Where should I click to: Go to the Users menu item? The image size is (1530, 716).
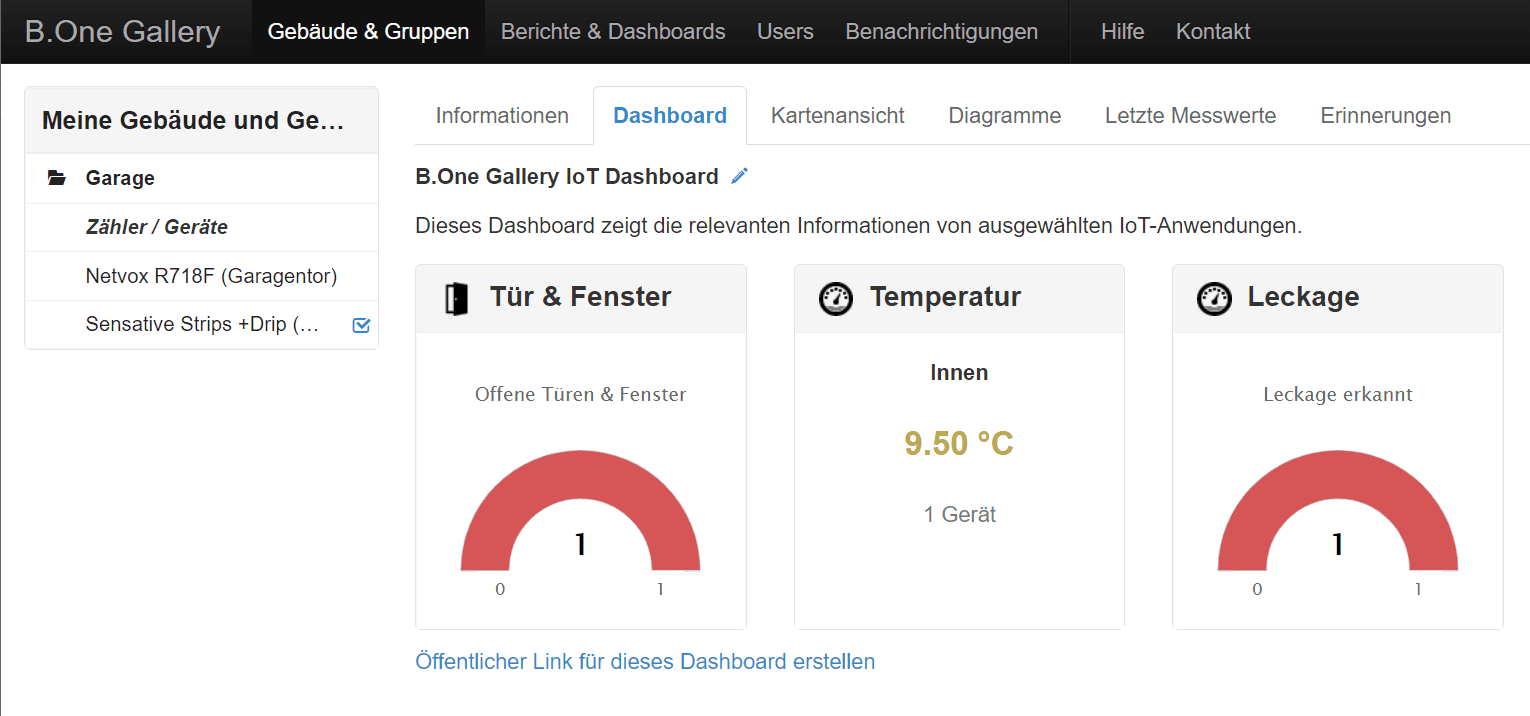pyautogui.click(x=785, y=32)
